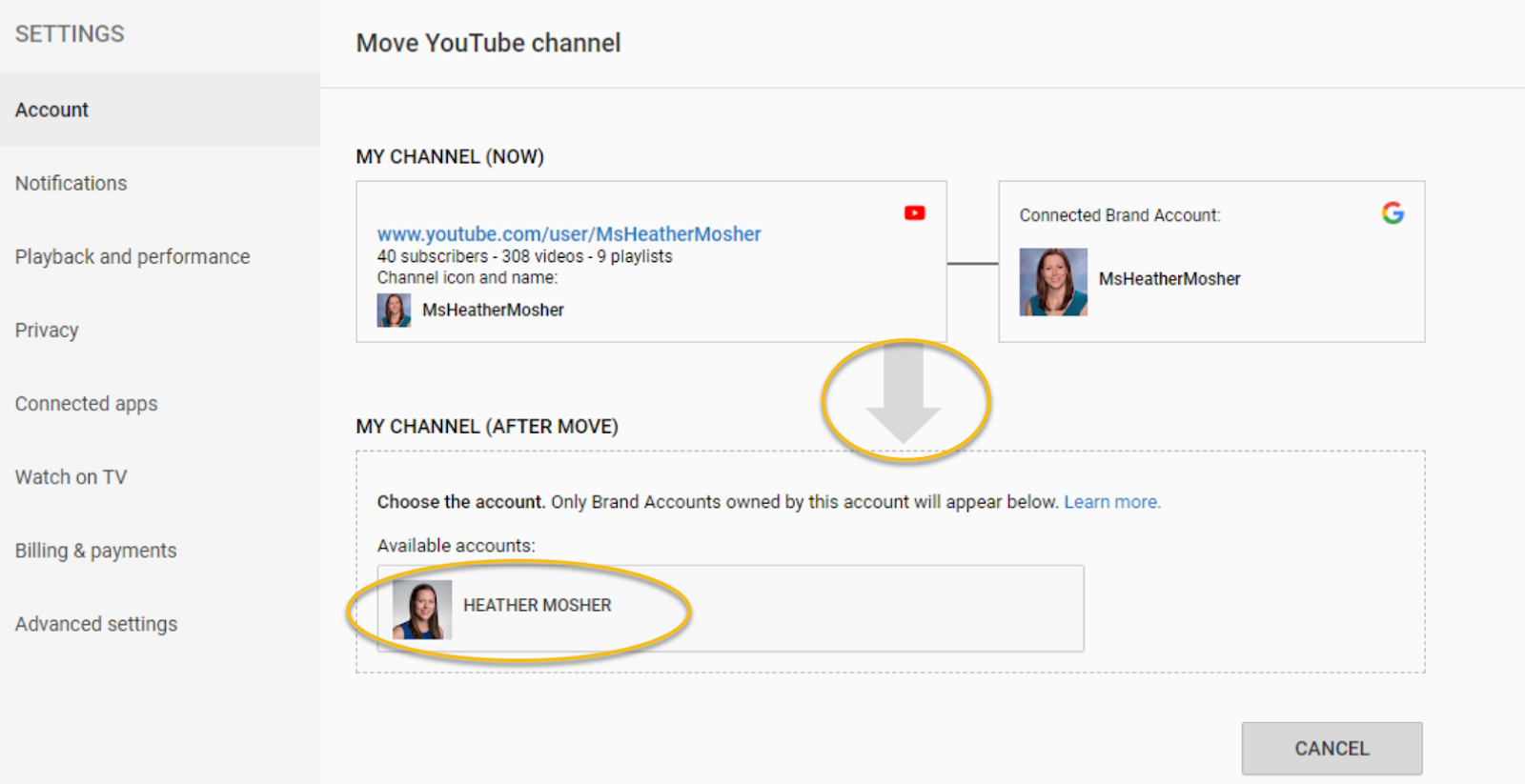Click the Learn more link

[1112, 502]
